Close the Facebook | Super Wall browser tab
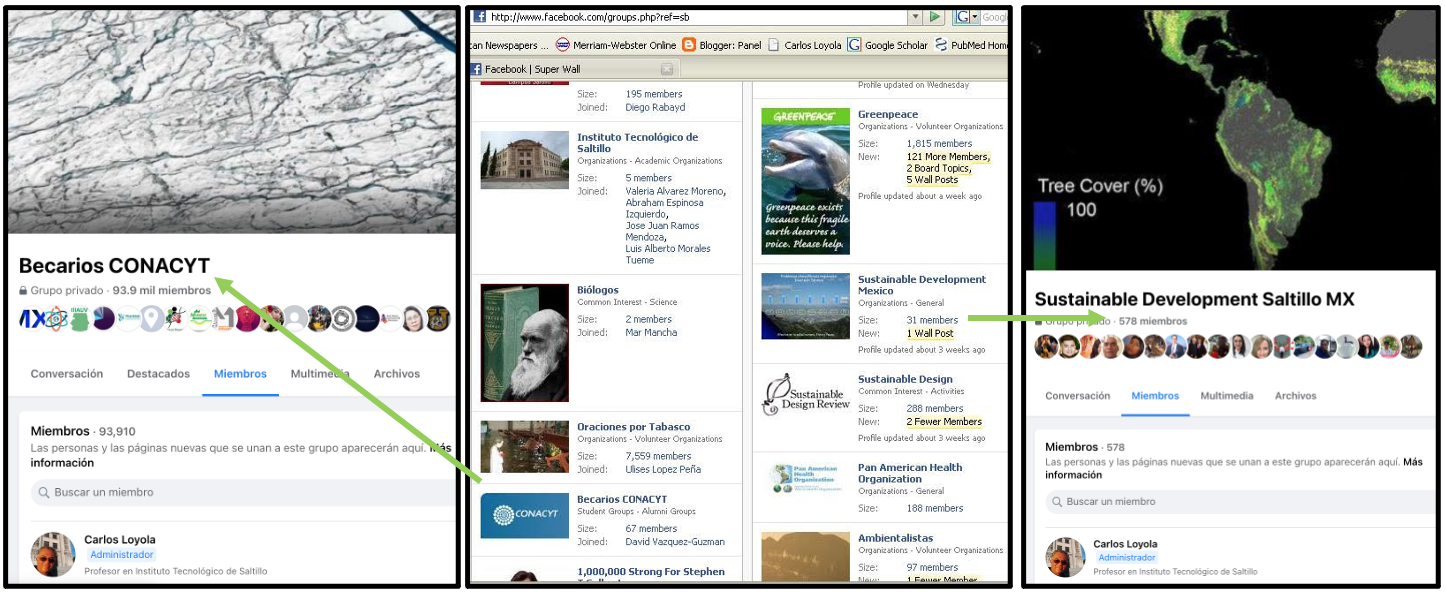Image resolution: width=1446 pixels, height=592 pixels. [x=667, y=69]
